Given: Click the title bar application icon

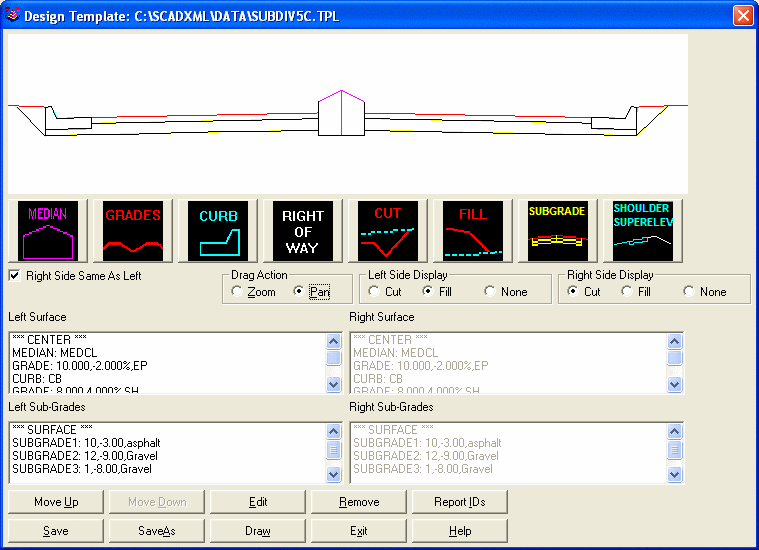Looking at the screenshot, I should pyautogui.click(x=12, y=15).
